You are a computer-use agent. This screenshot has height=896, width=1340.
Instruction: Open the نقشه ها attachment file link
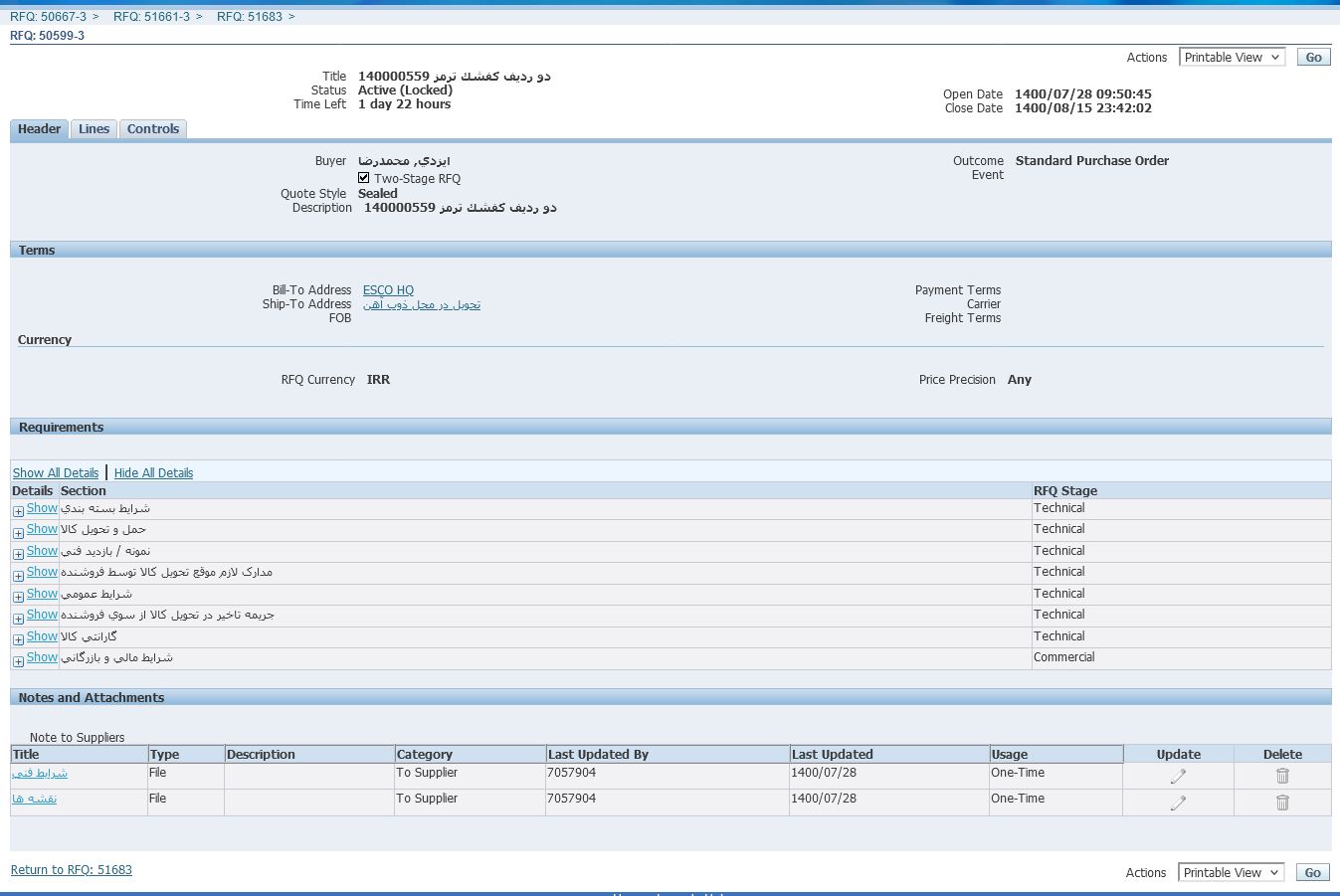(35, 799)
